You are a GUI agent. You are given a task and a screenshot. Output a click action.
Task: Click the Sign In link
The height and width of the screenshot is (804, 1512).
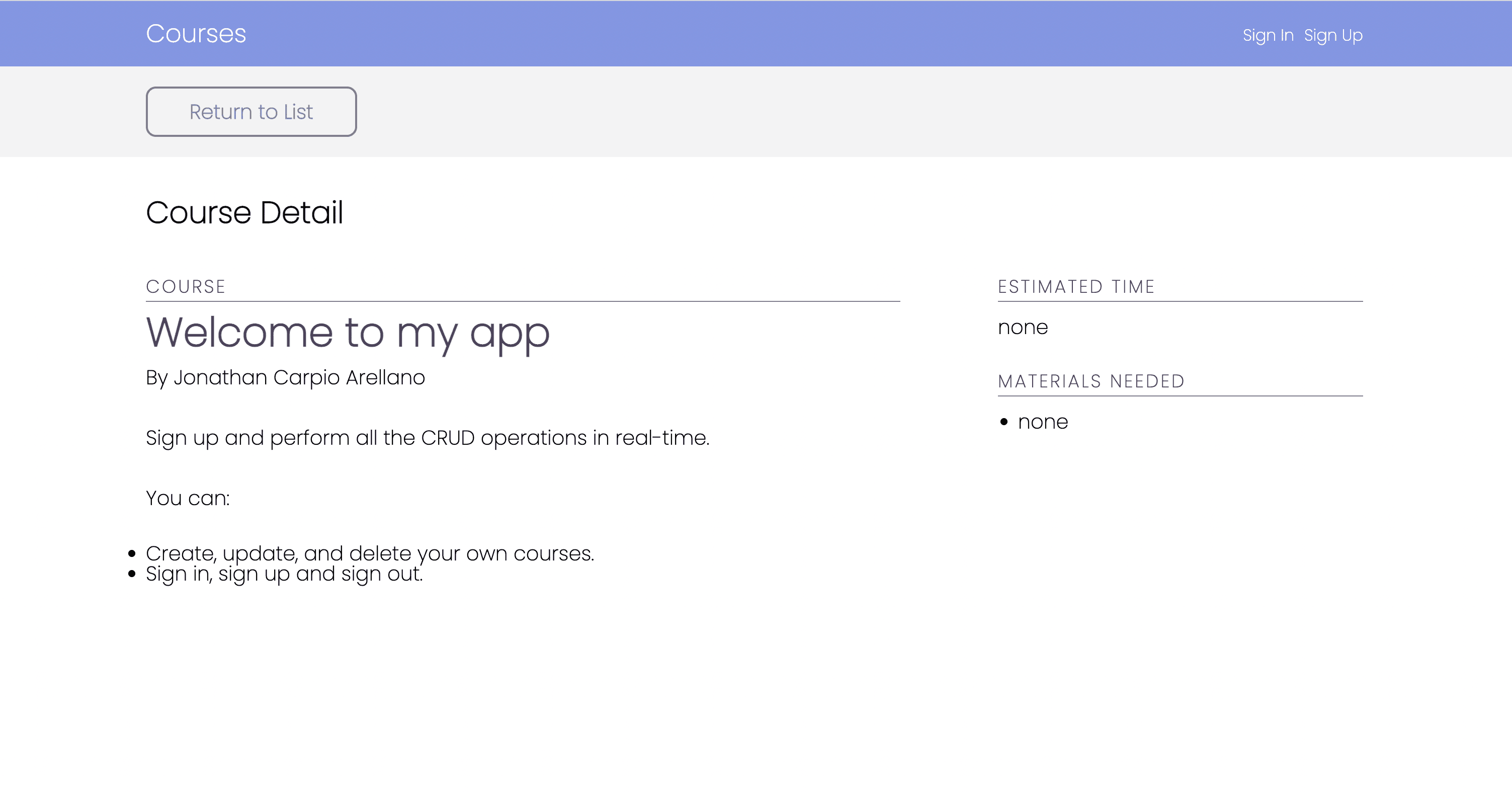tap(1268, 35)
